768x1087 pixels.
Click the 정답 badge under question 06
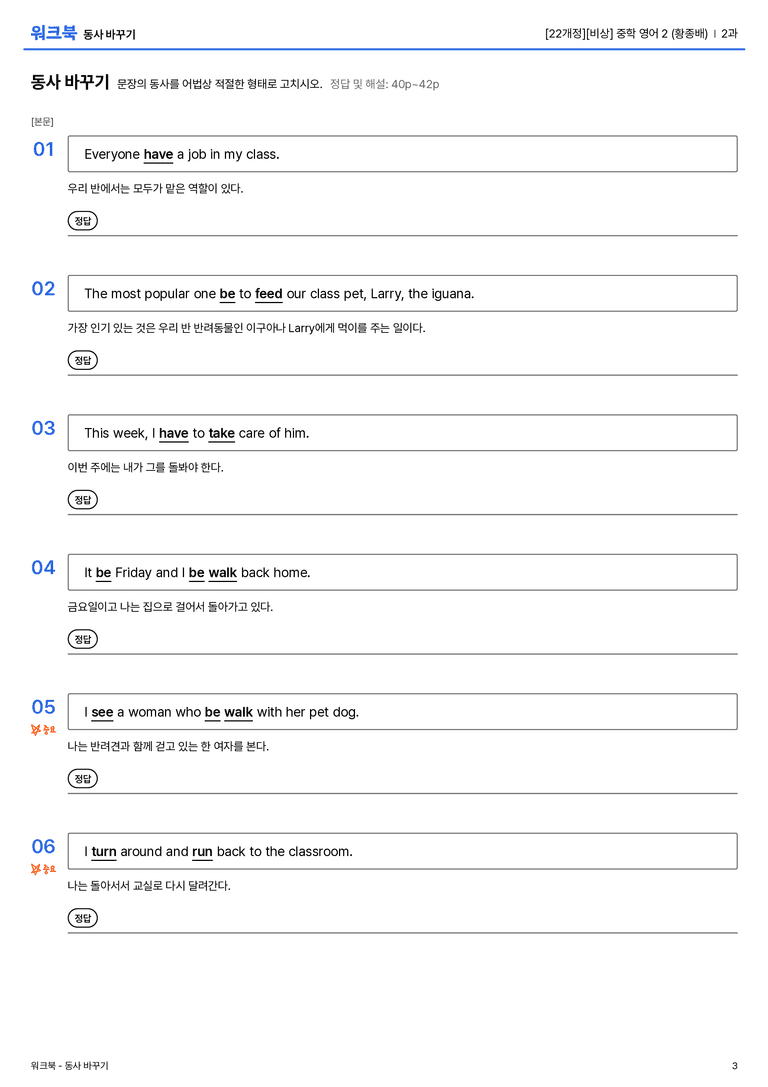pyautogui.click(x=82, y=918)
